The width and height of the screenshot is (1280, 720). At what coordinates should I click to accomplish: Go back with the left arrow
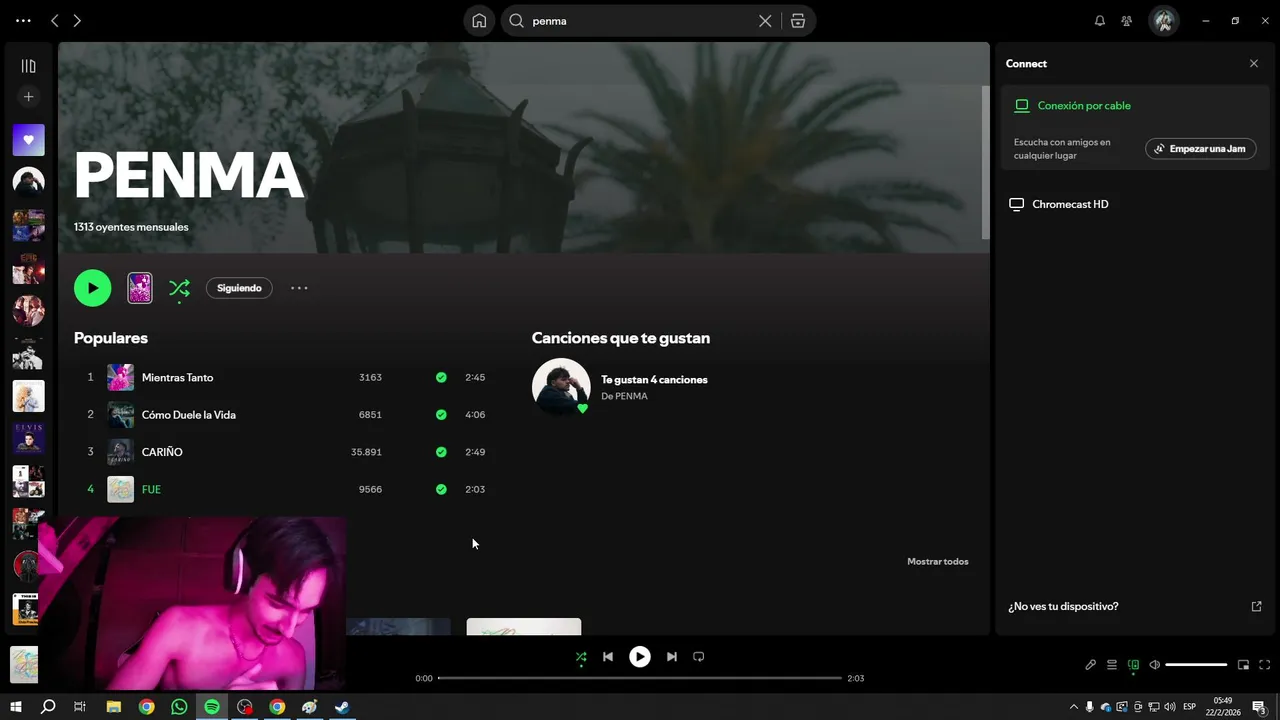pyautogui.click(x=55, y=21)
